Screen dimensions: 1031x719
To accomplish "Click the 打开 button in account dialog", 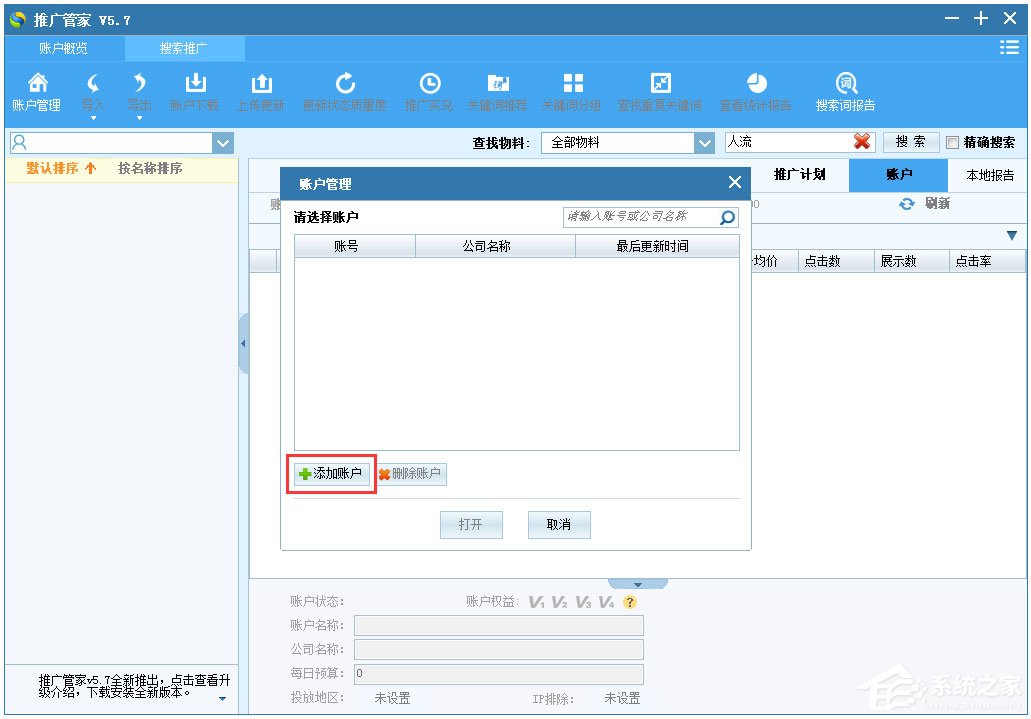I will pyautogui.click(x=471, y=524).
